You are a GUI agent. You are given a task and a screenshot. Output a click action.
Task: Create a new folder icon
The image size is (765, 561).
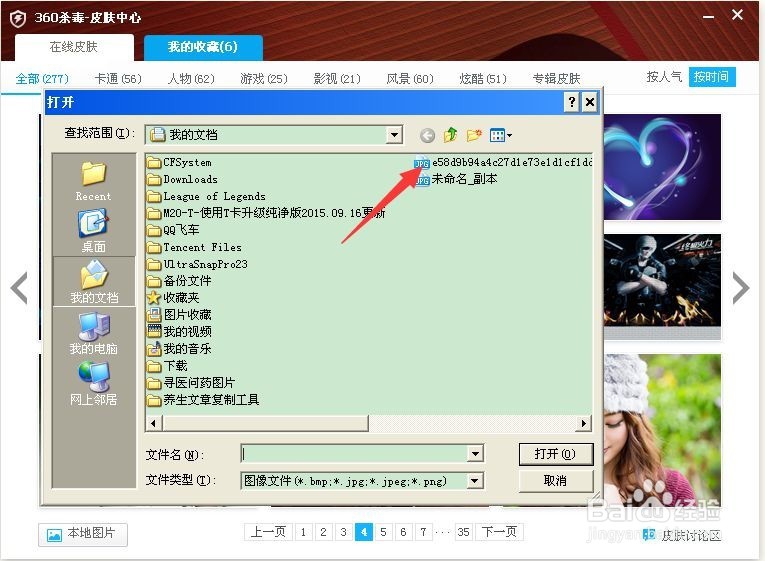(474, 135)
